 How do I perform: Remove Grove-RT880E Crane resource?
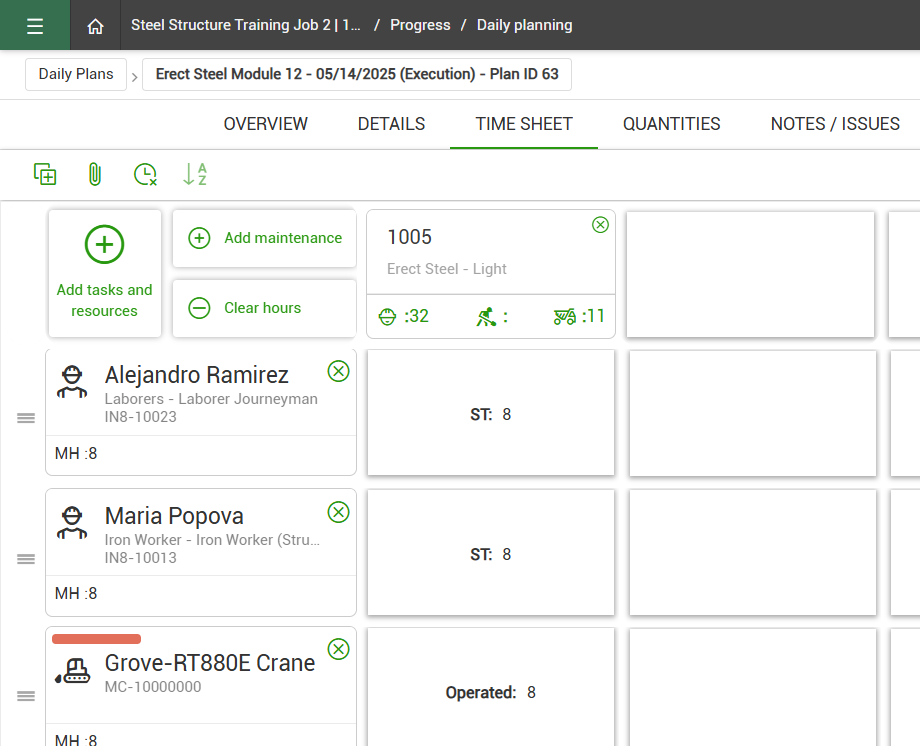point(339,649)
